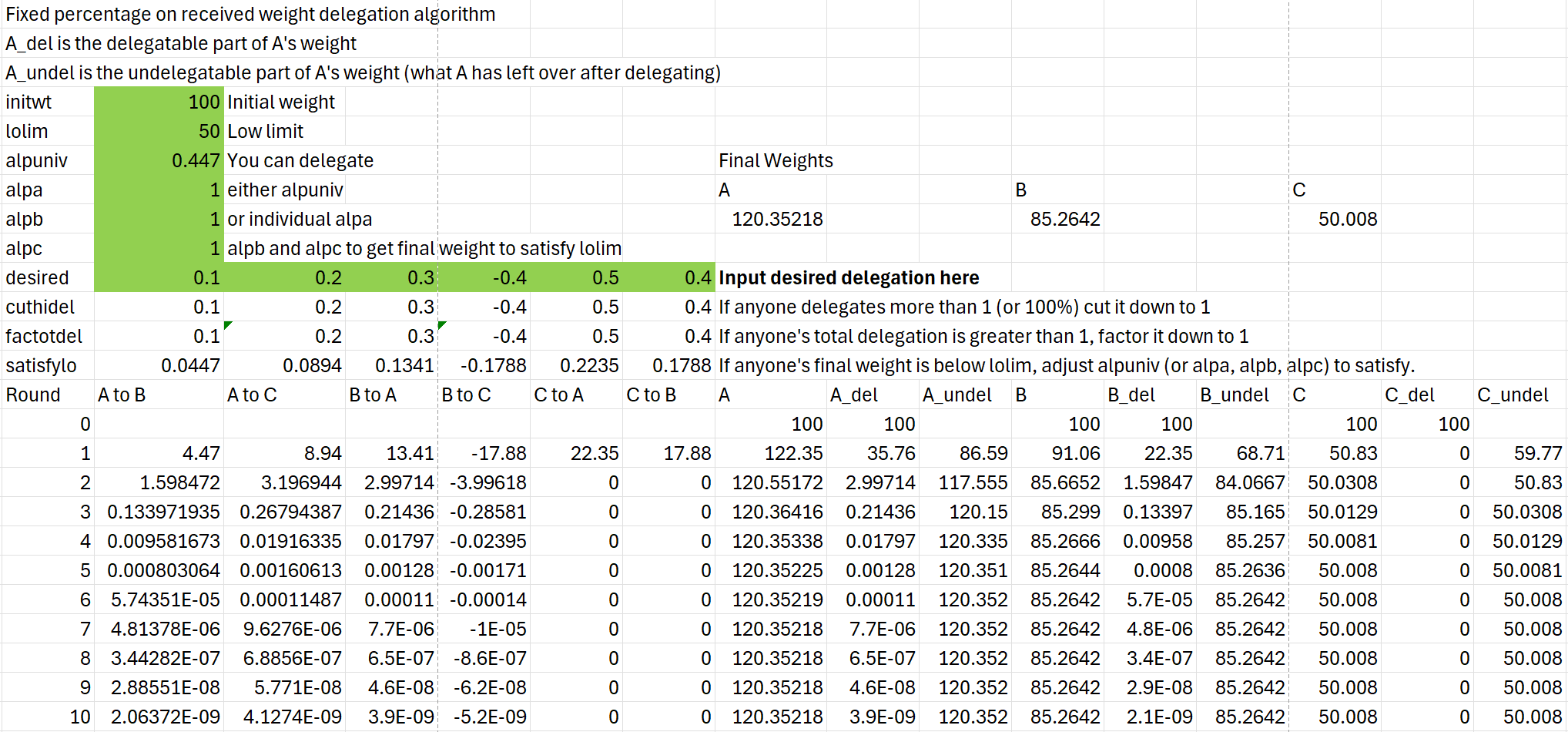Select the alpc cell with value 1
1568x732 pixels.
[159, 248]
